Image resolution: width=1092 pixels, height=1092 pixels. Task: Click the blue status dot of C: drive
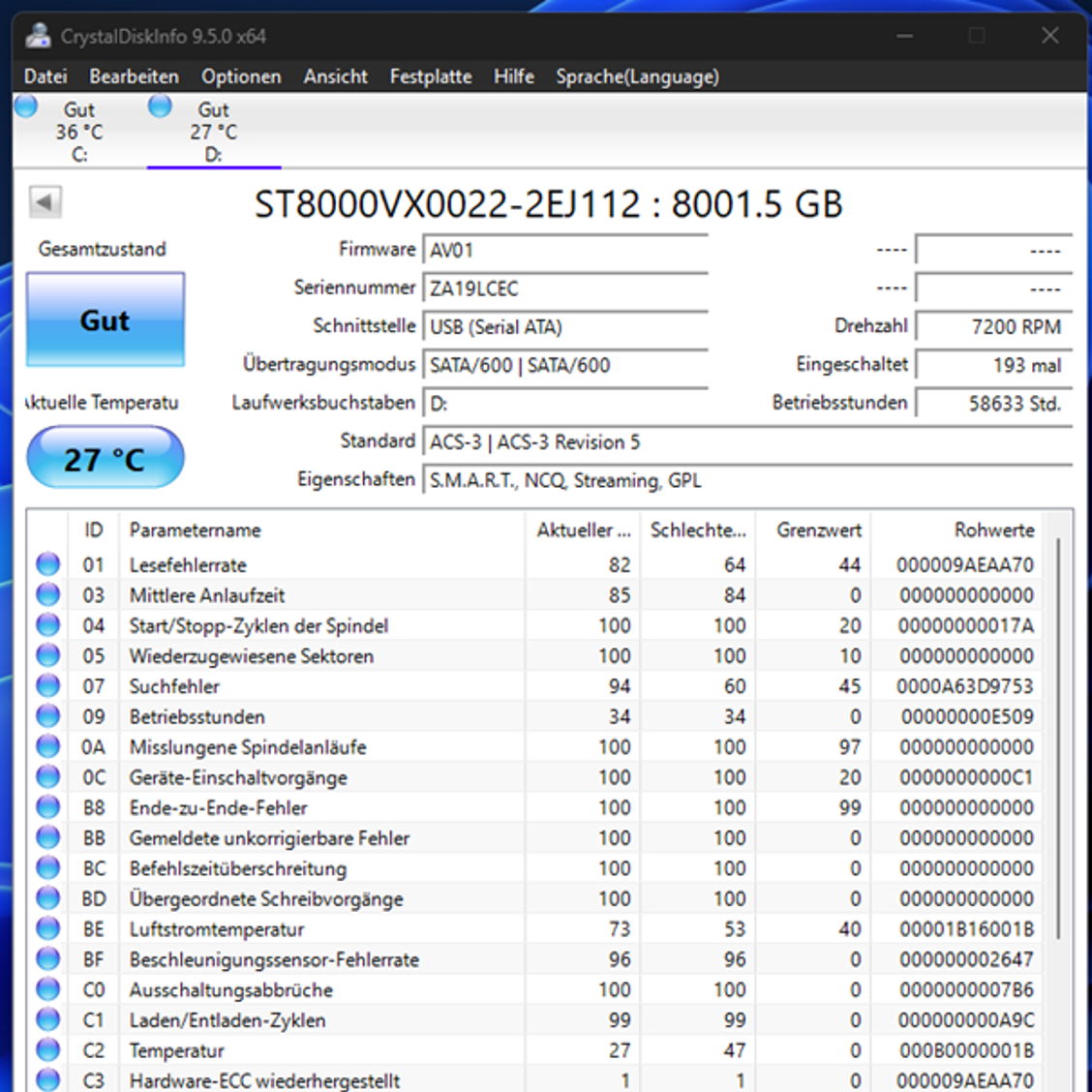[x=26, y=106]
